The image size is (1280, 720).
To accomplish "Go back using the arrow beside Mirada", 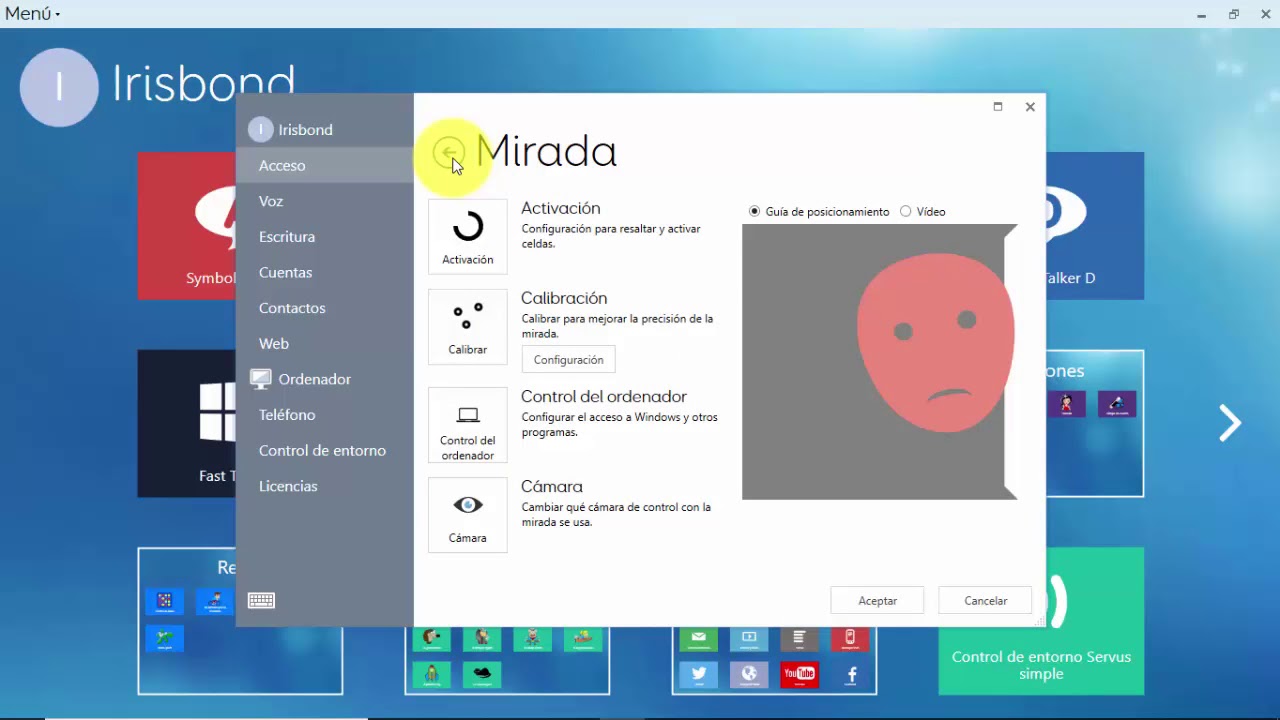I will [x=449, y=153].
